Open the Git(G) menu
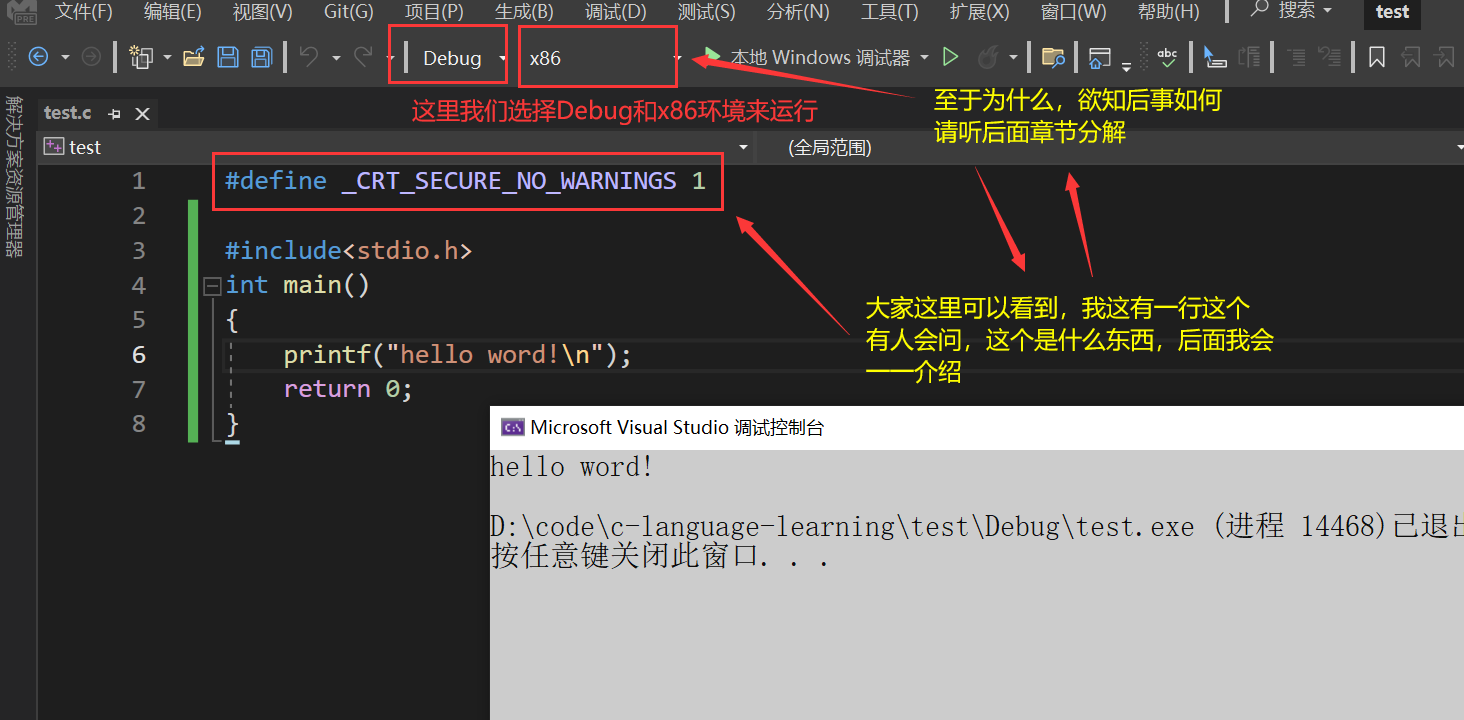This screenshot has width=1464, height=720. (349, 12)
